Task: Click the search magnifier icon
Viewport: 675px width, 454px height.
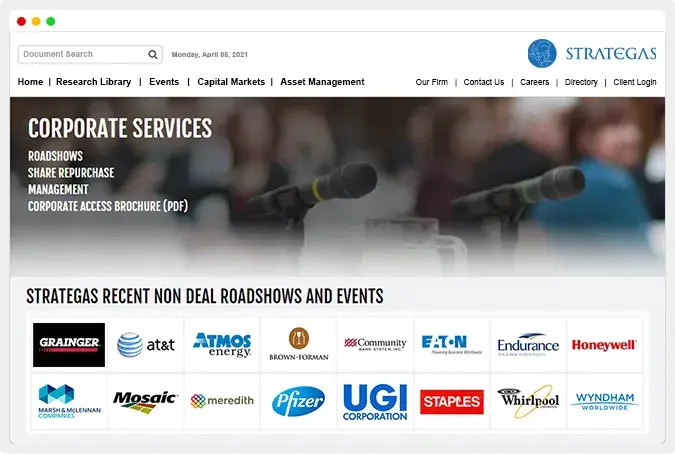Action: pos(153,55)
